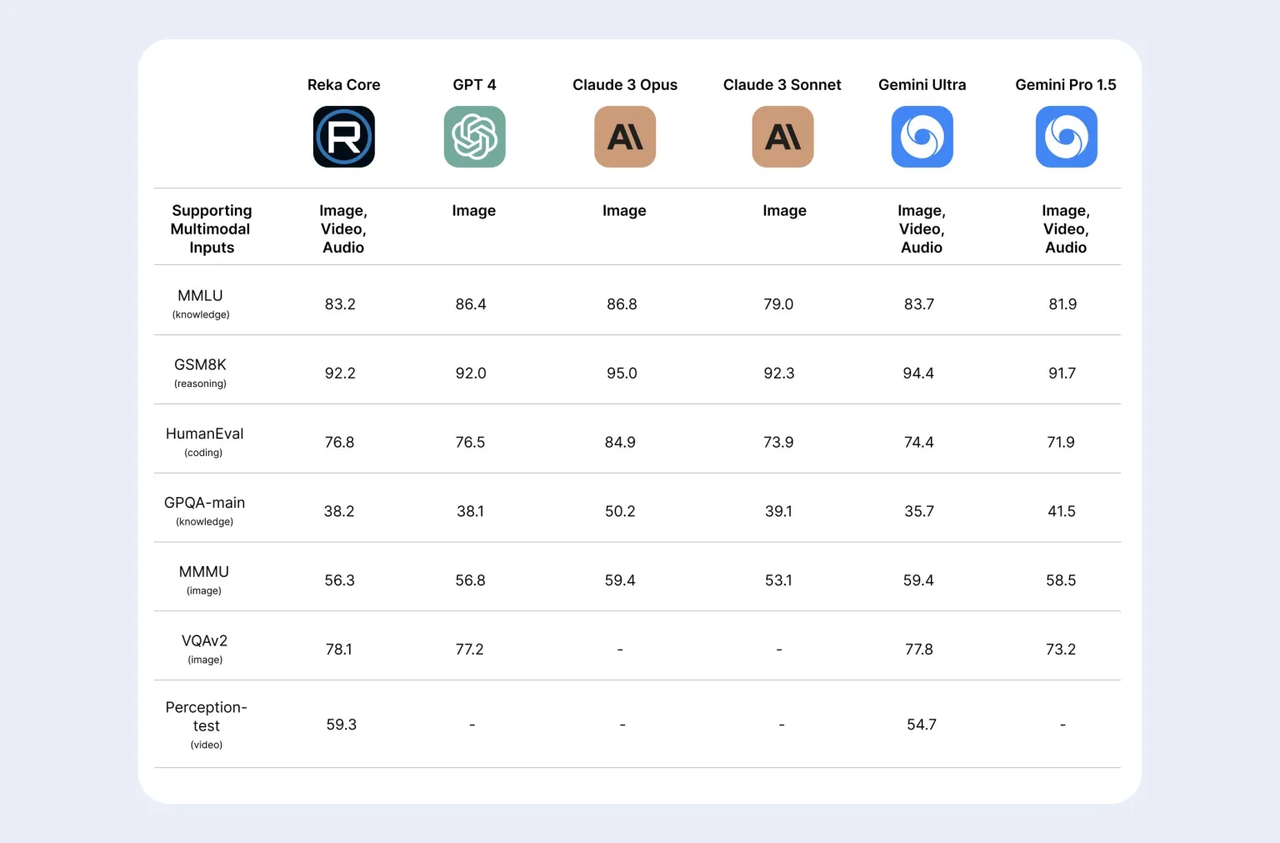Screen dimensions: 1280x843
Task: Select the HumanEval coding row label
Action: pyautogui.click(x=204, y=441)
